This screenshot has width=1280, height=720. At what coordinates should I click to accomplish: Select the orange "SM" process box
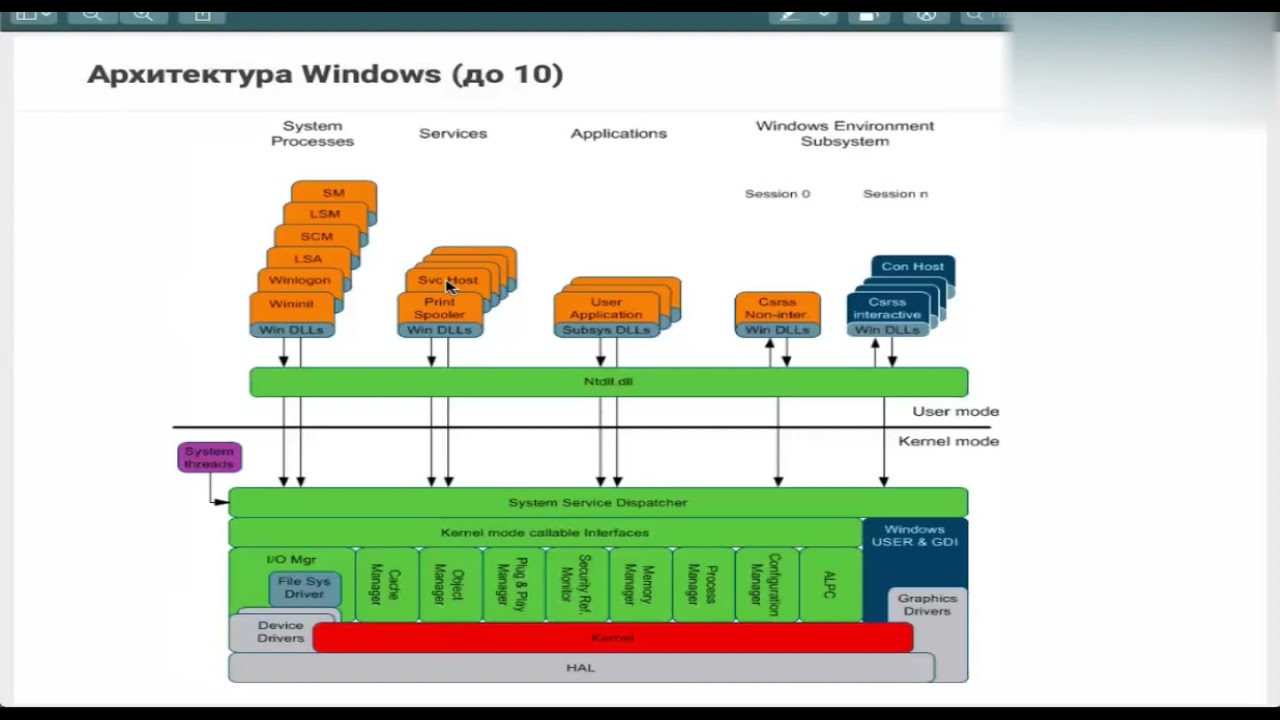tap(334, 192)
